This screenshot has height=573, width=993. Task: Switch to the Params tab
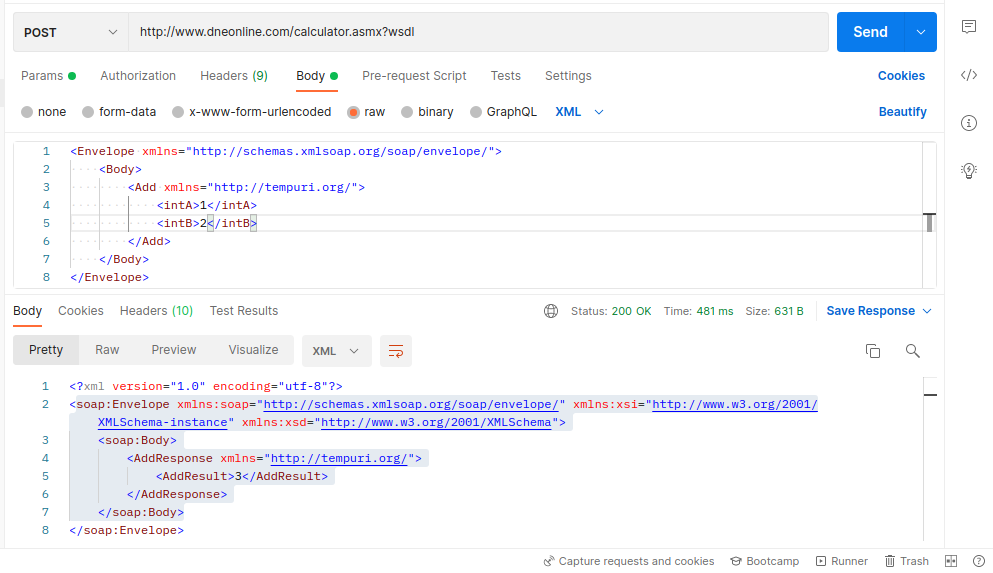tap(48, 76)
